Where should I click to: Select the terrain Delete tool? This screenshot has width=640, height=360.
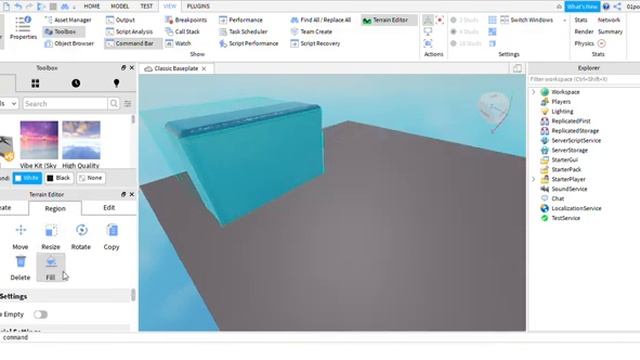(20, 267)
